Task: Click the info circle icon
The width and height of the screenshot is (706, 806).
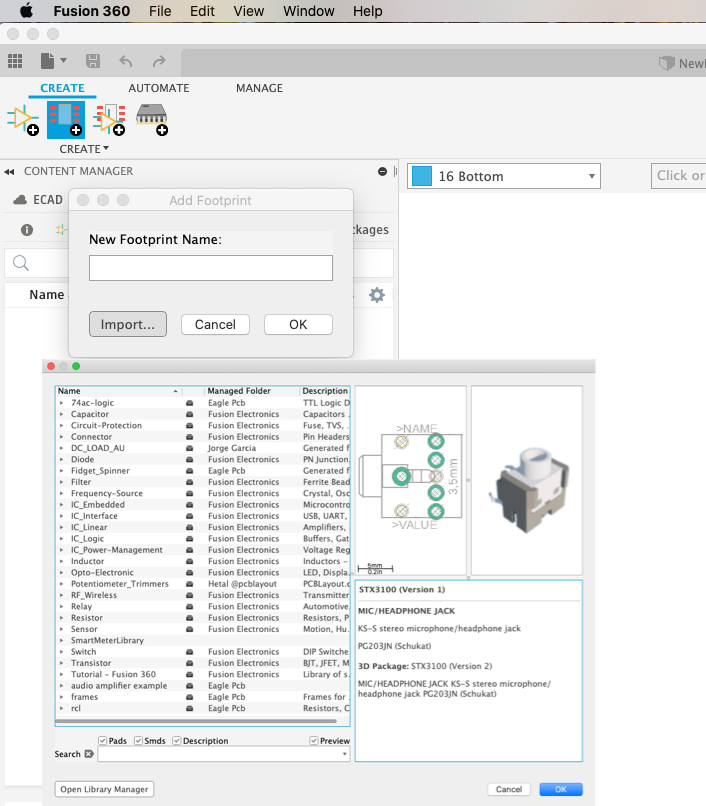Action: click(x=27, y=230)
